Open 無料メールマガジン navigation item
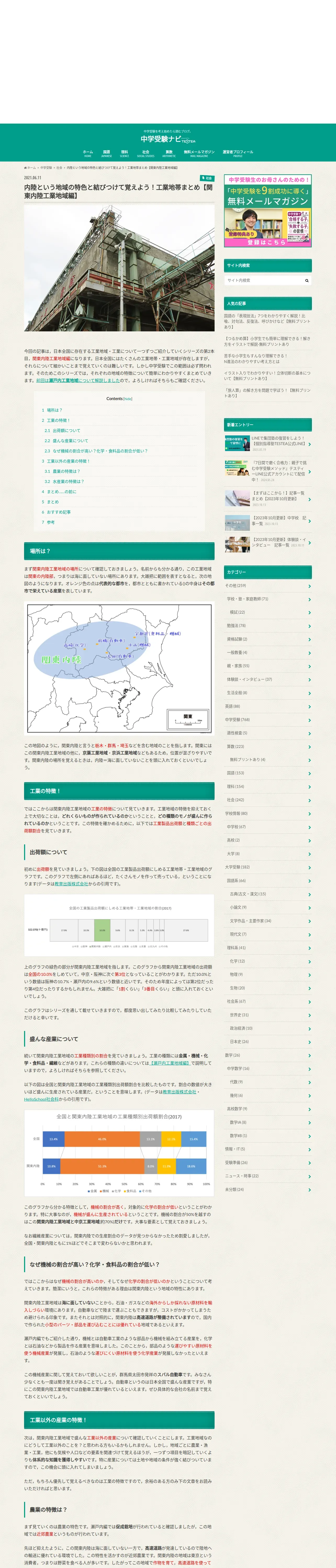 [199, 154]
